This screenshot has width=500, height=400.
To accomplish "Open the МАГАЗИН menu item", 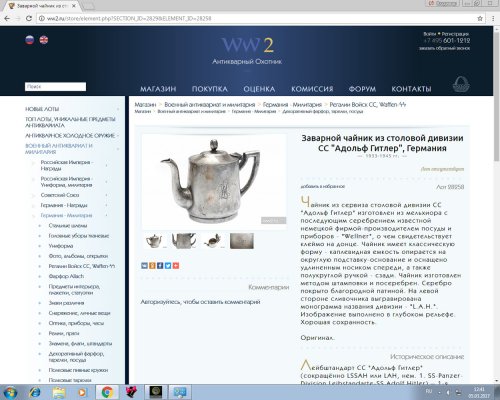I will click(x=158, y=89).
